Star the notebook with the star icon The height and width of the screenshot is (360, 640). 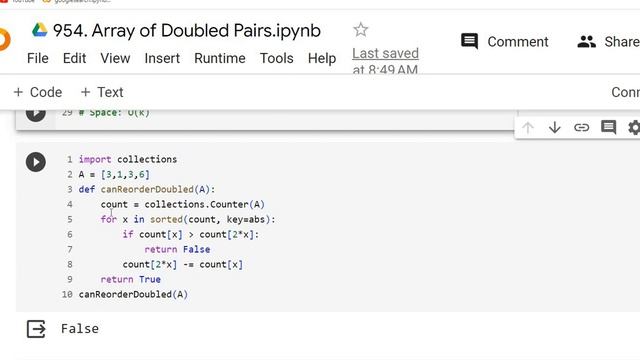(360, 30)
